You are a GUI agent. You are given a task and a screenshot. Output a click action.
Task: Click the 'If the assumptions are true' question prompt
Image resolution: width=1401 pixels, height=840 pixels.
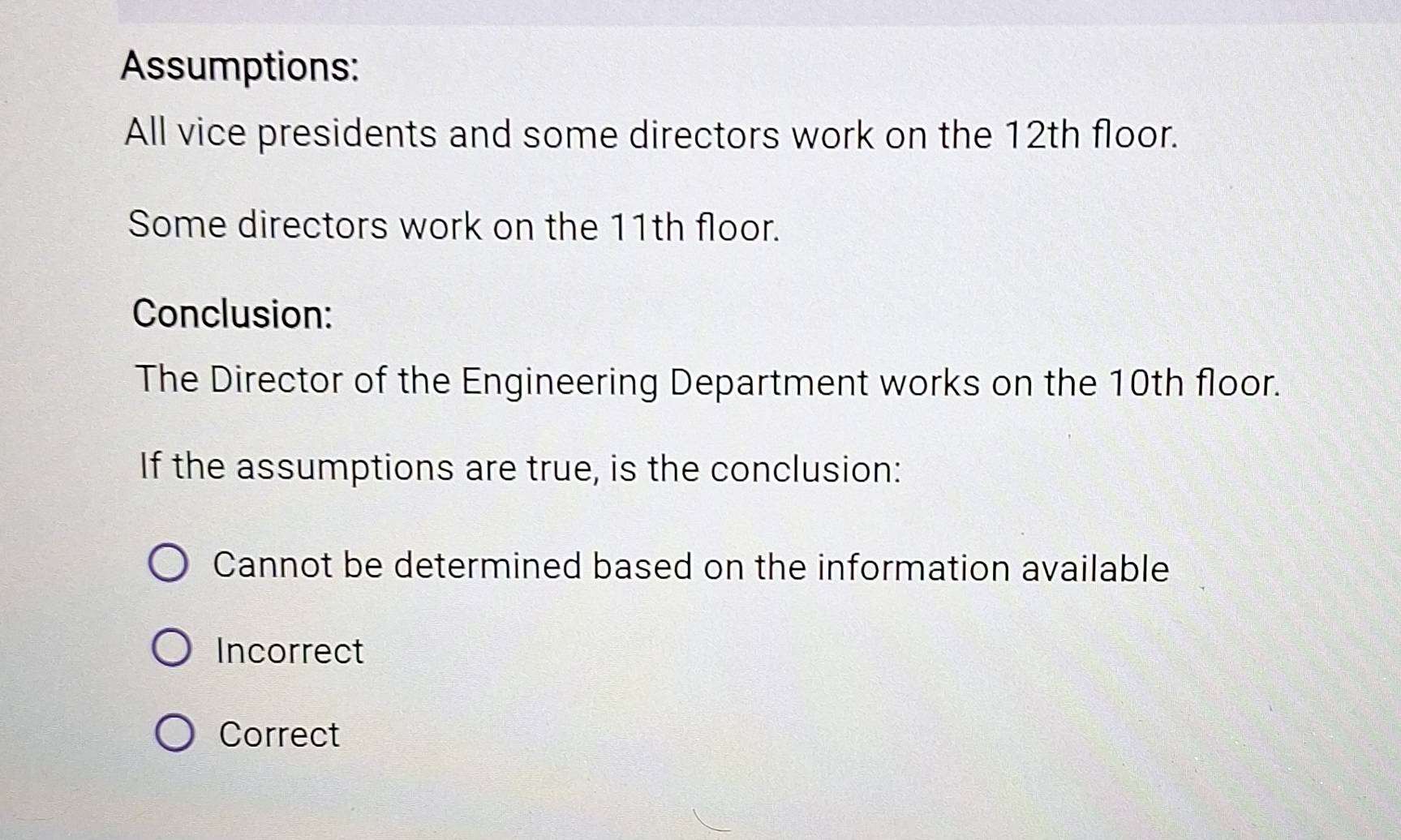point(520,468)
